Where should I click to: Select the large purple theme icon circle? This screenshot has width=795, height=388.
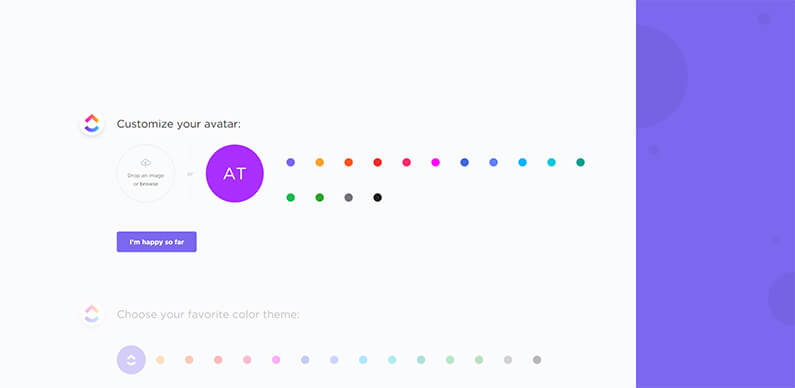click(131, 360)
